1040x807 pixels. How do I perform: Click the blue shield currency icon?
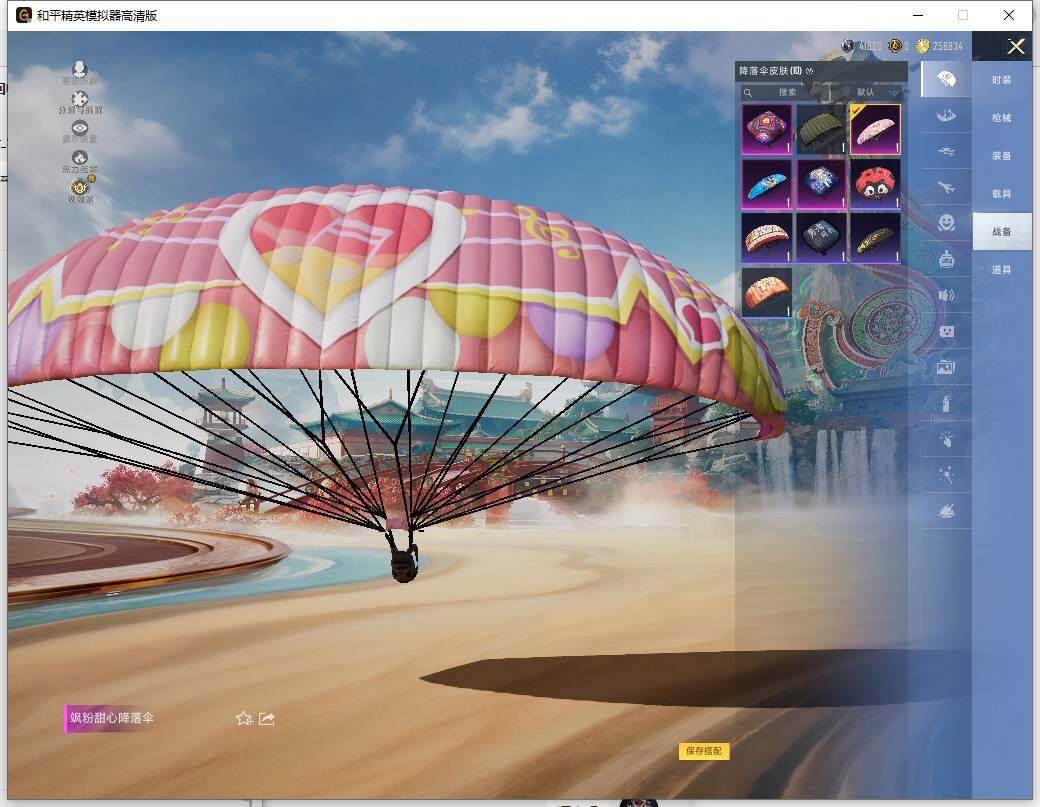[x=848, y=46]
